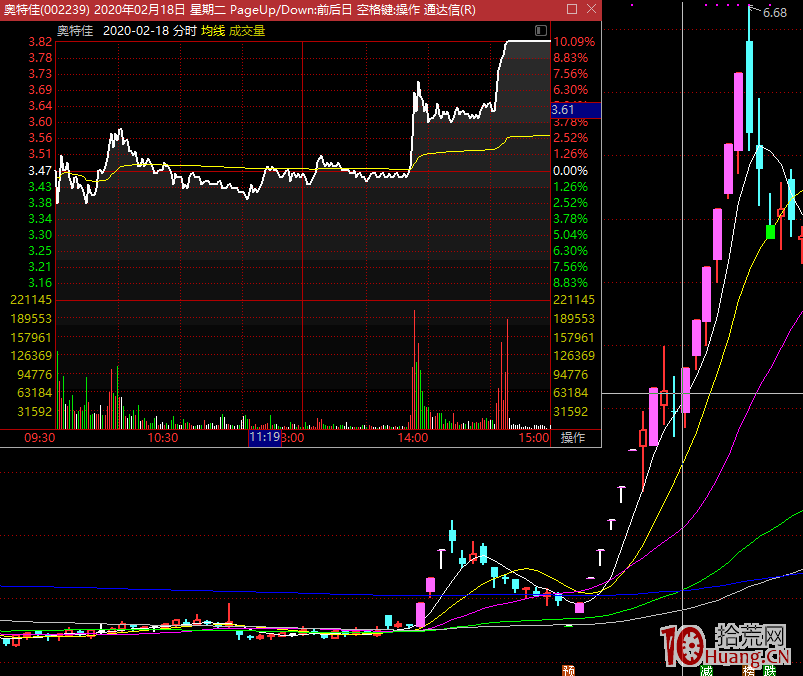Click the blue 3.61 price marker

tap(563, 110)
